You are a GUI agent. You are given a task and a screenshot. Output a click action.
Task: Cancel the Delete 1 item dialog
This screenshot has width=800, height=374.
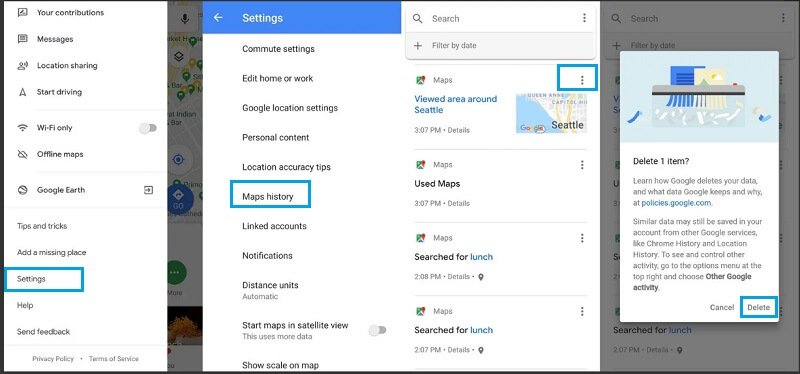(721, 307)
